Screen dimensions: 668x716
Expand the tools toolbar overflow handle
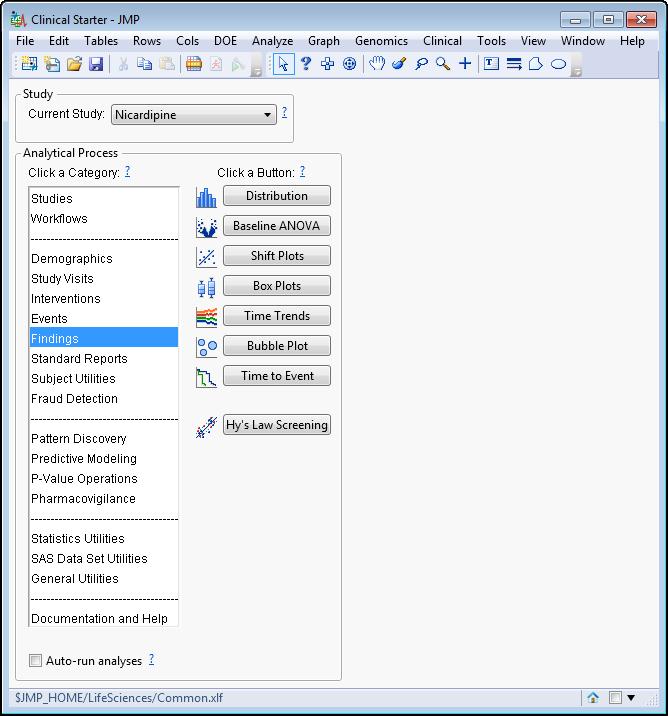(577, 64)
